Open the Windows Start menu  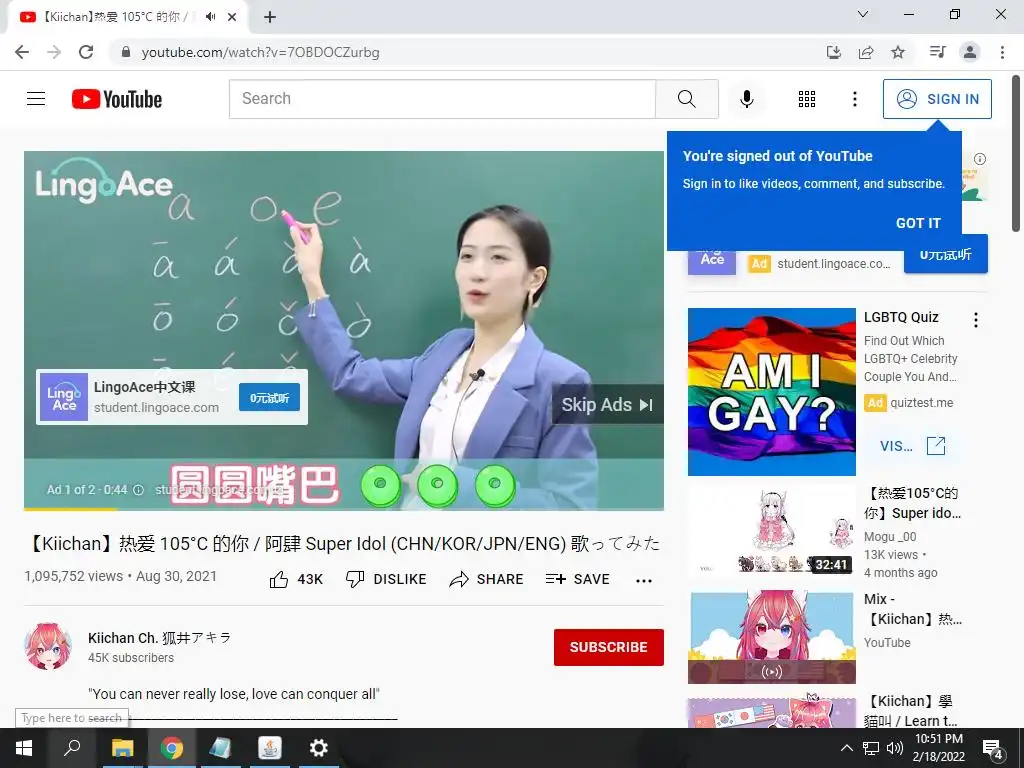pos(24,748)
